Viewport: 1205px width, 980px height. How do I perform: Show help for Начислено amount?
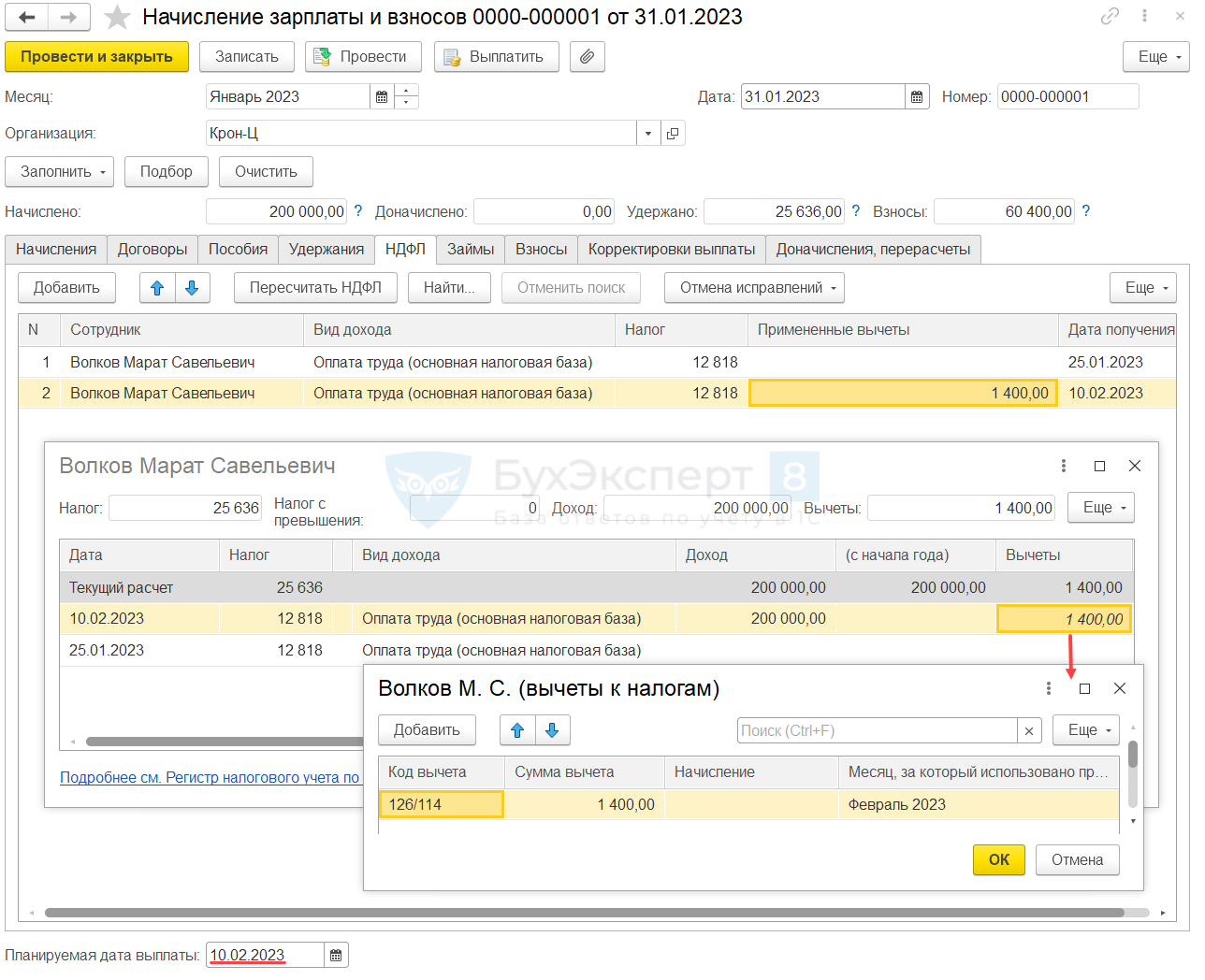point(357,211)
